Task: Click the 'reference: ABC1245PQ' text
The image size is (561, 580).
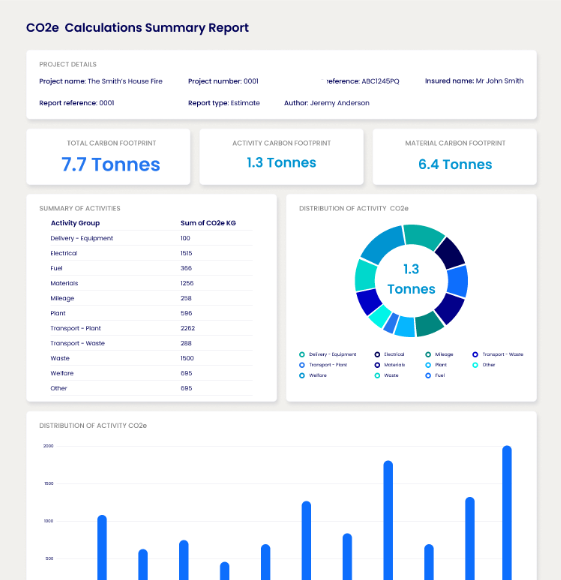Action: coord(362,81)
